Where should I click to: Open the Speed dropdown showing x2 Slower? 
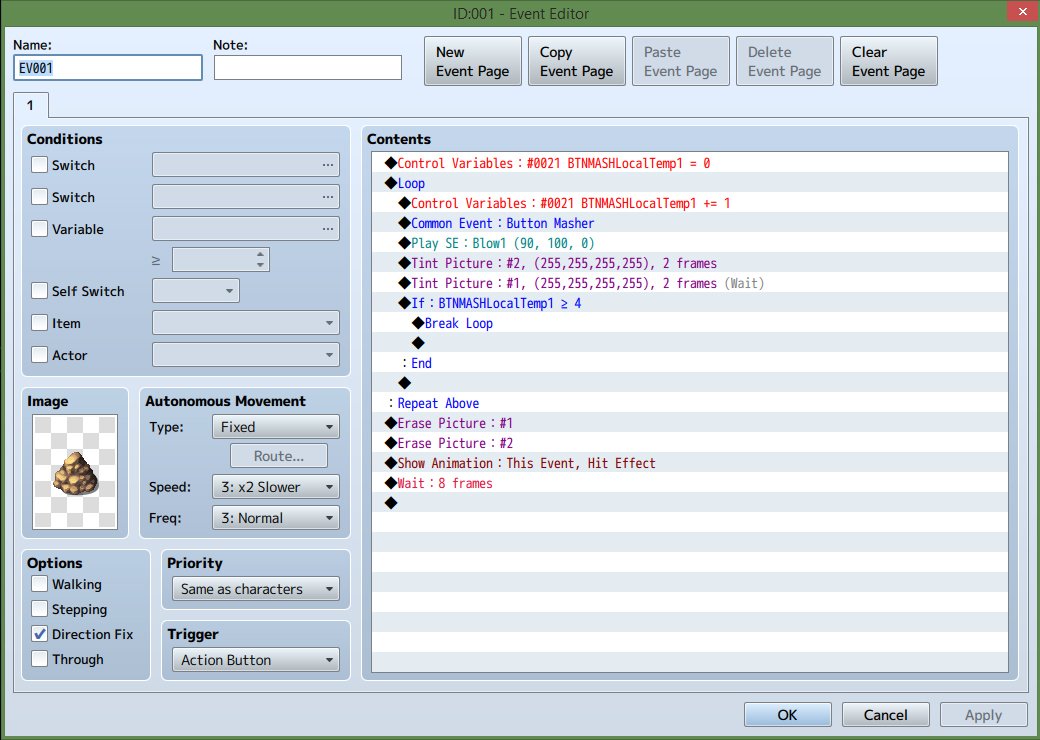coord(275,487)
